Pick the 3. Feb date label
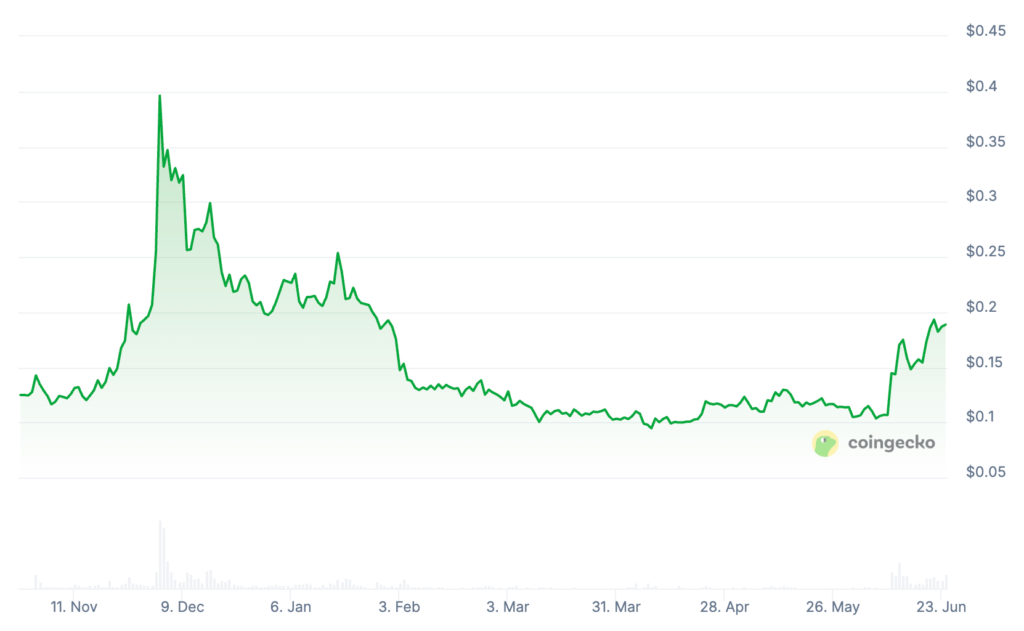 click(x=400, y=607)
